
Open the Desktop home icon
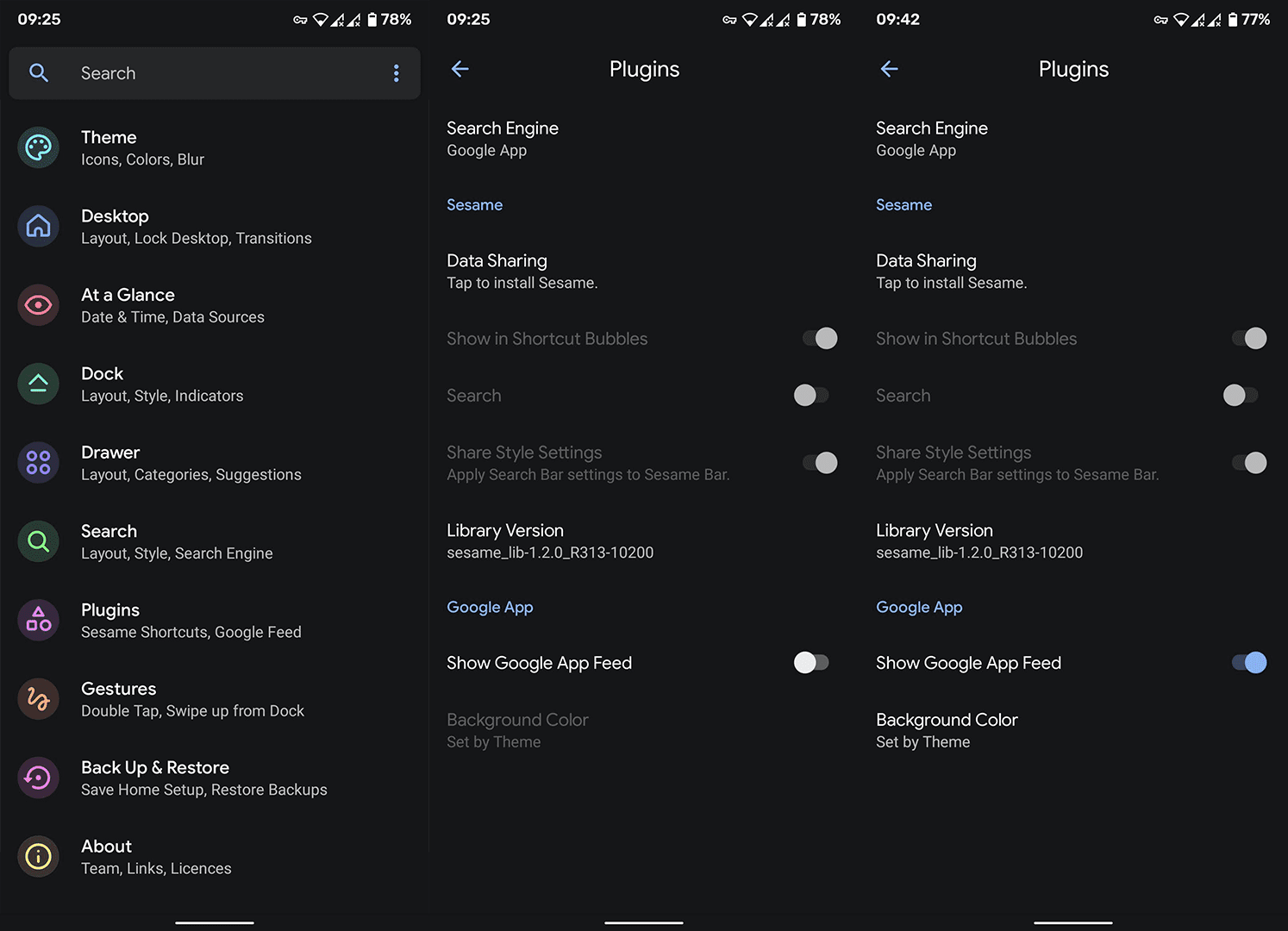pyautogui.click(x=38, y=227)
